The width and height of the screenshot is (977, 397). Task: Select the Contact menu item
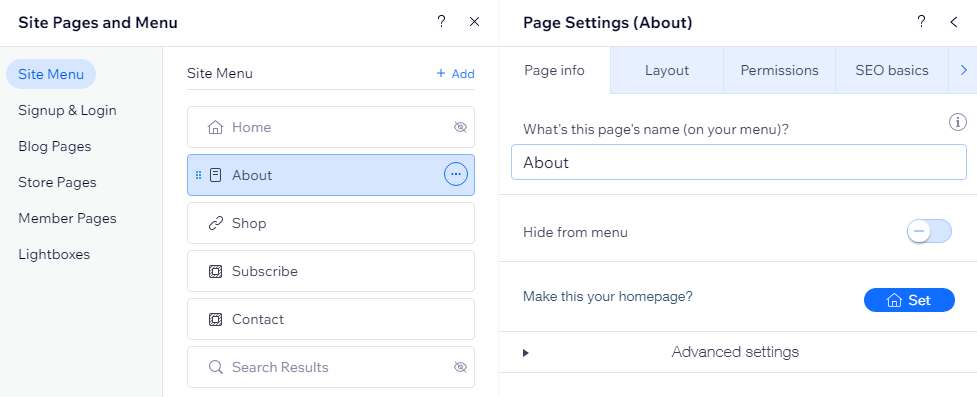[331, 319]
